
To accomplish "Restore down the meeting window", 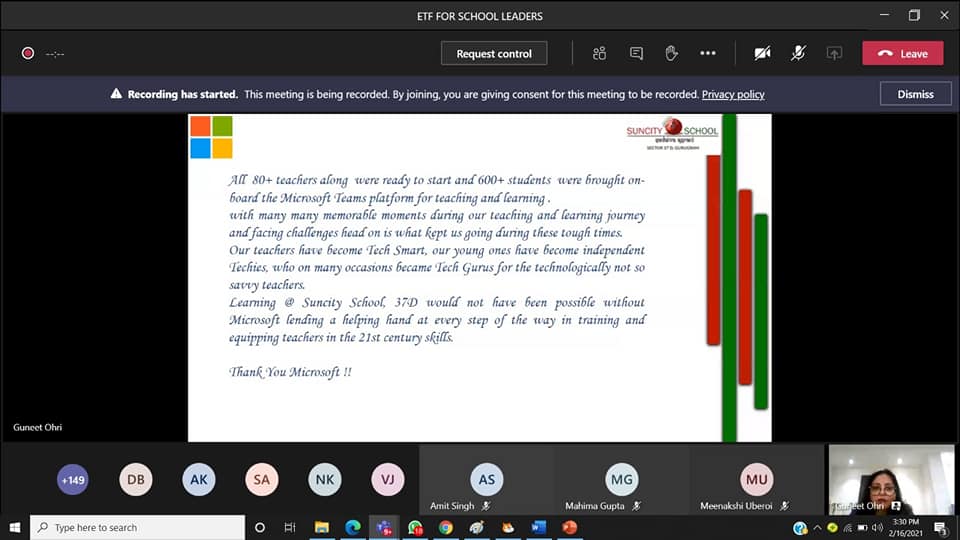I will point(914,15).
